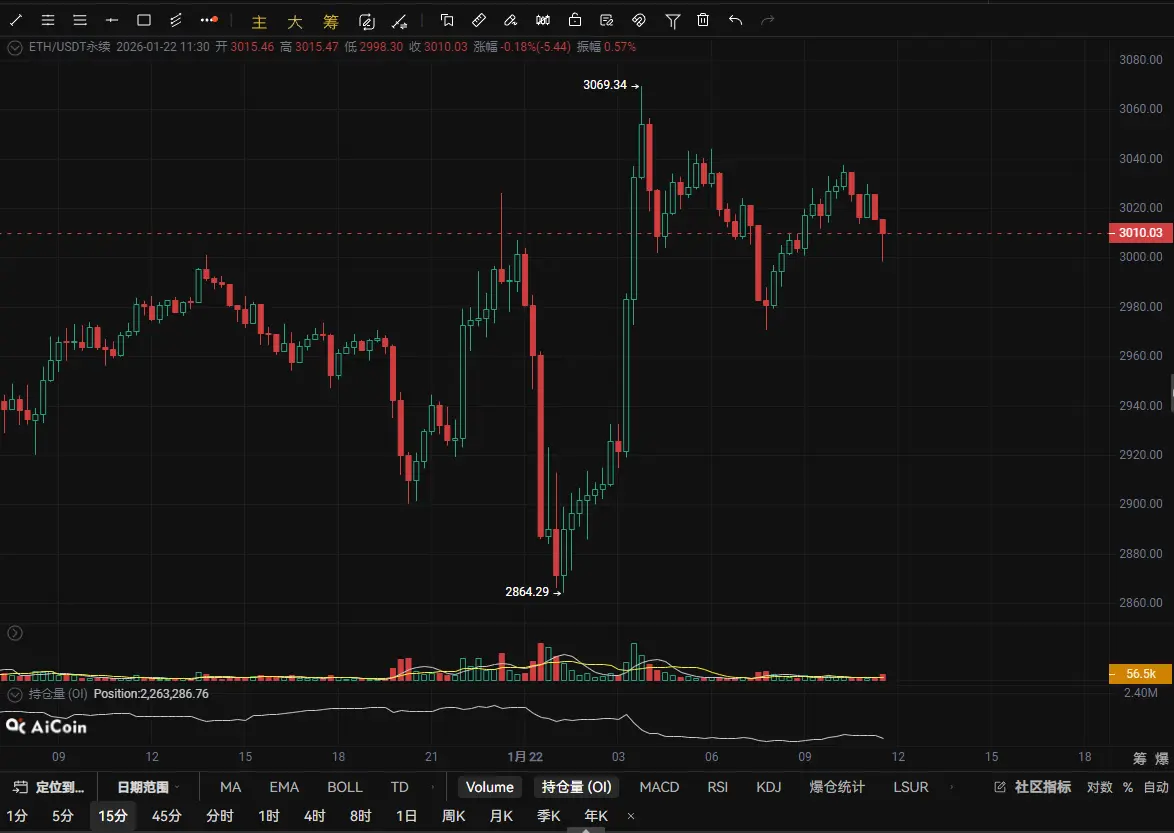Viewport: 1174px width, 833px height.
Task: Toggle the BOLL indicator
Action: coord(344,787)
